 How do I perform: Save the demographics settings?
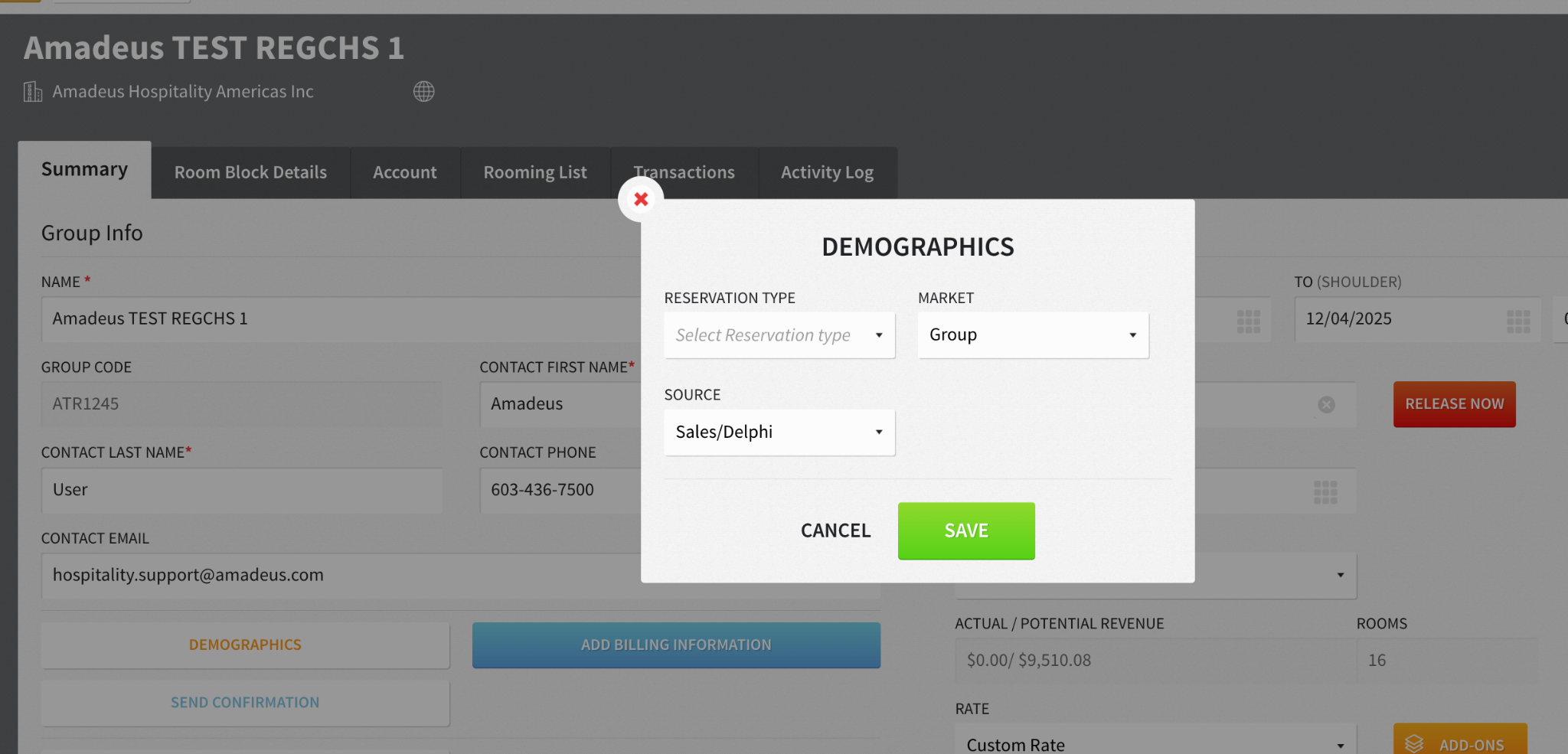point(966,530)
